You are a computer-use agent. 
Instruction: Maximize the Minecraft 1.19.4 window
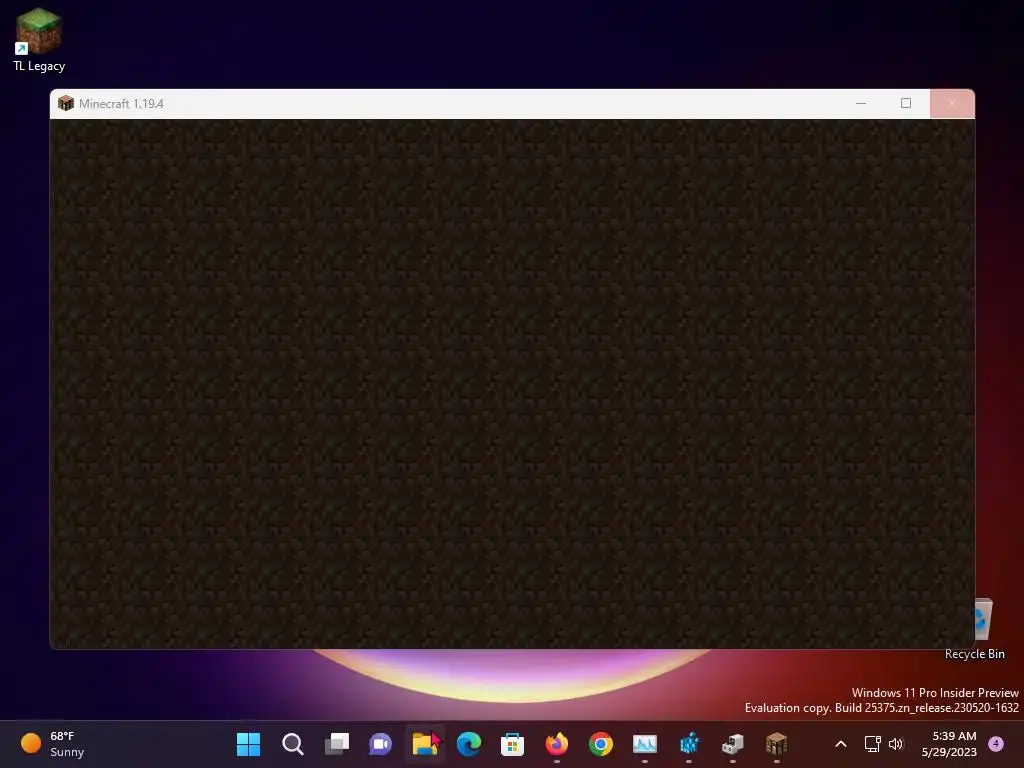tap(906, 103)
